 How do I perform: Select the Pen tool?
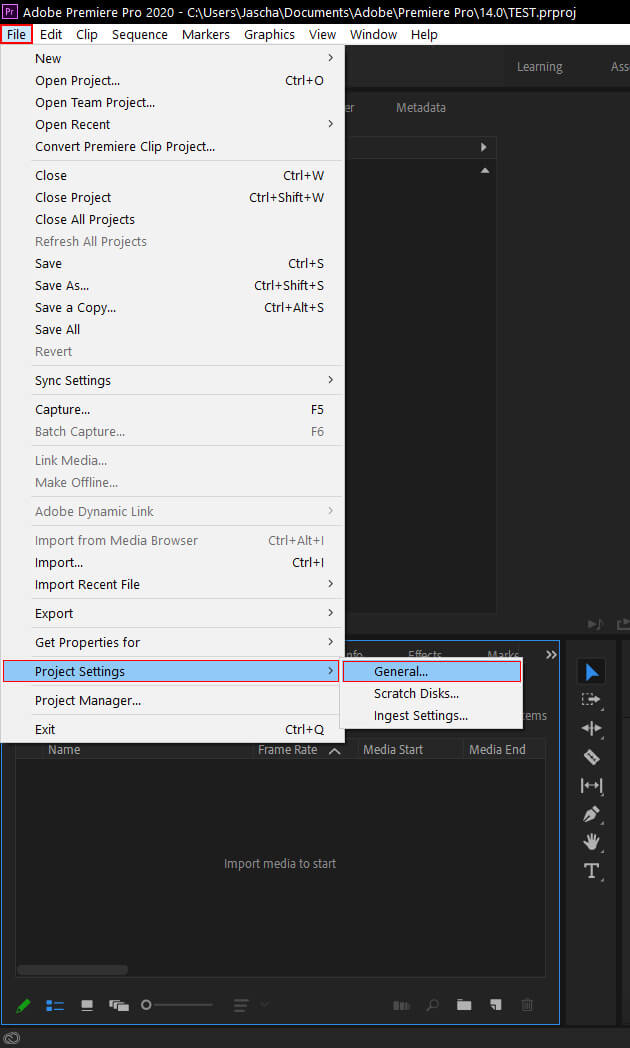point(591,814)
